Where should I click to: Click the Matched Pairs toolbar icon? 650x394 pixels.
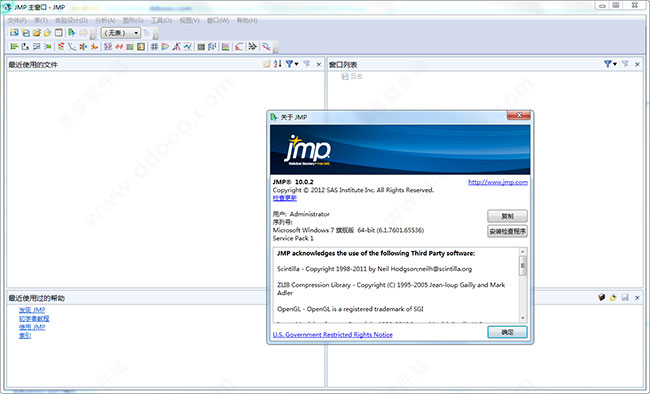36,47
